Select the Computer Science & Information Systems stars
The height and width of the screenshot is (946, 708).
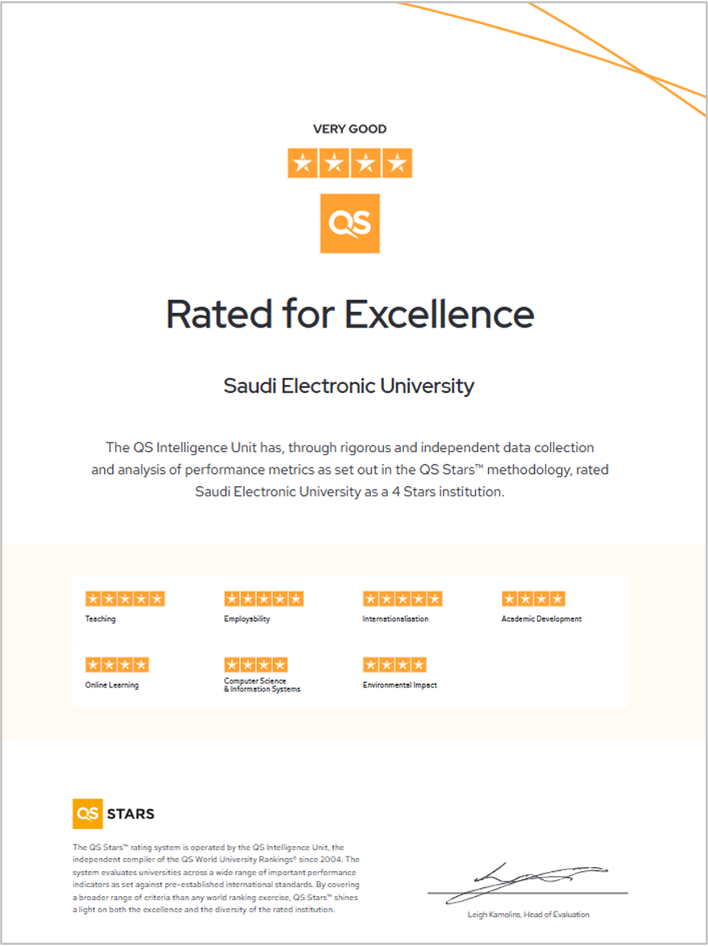(x=256, y=664)
